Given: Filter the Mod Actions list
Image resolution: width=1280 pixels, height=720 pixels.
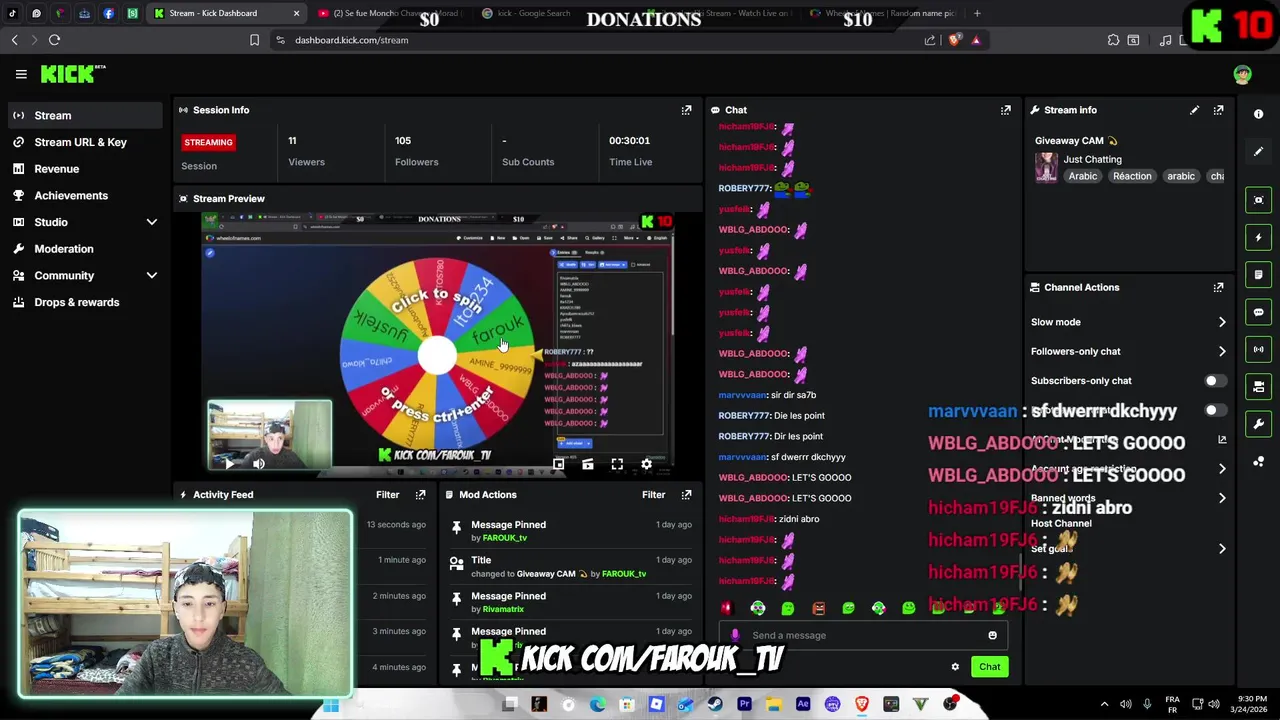Looking at the screenshot, I should point(653,494).
